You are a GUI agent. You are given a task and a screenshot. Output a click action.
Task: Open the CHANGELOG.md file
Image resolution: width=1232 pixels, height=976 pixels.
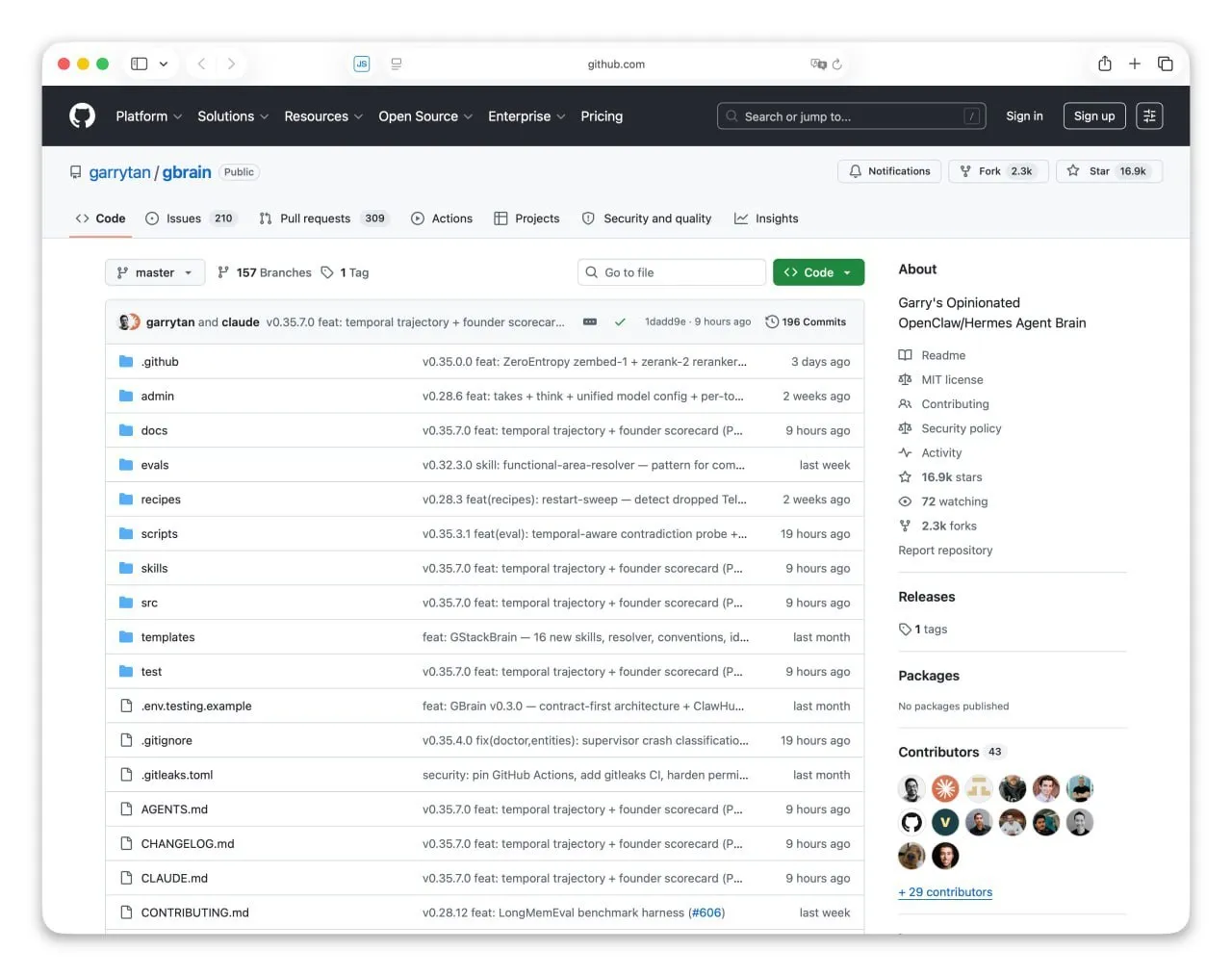click(x=188, y=844)
